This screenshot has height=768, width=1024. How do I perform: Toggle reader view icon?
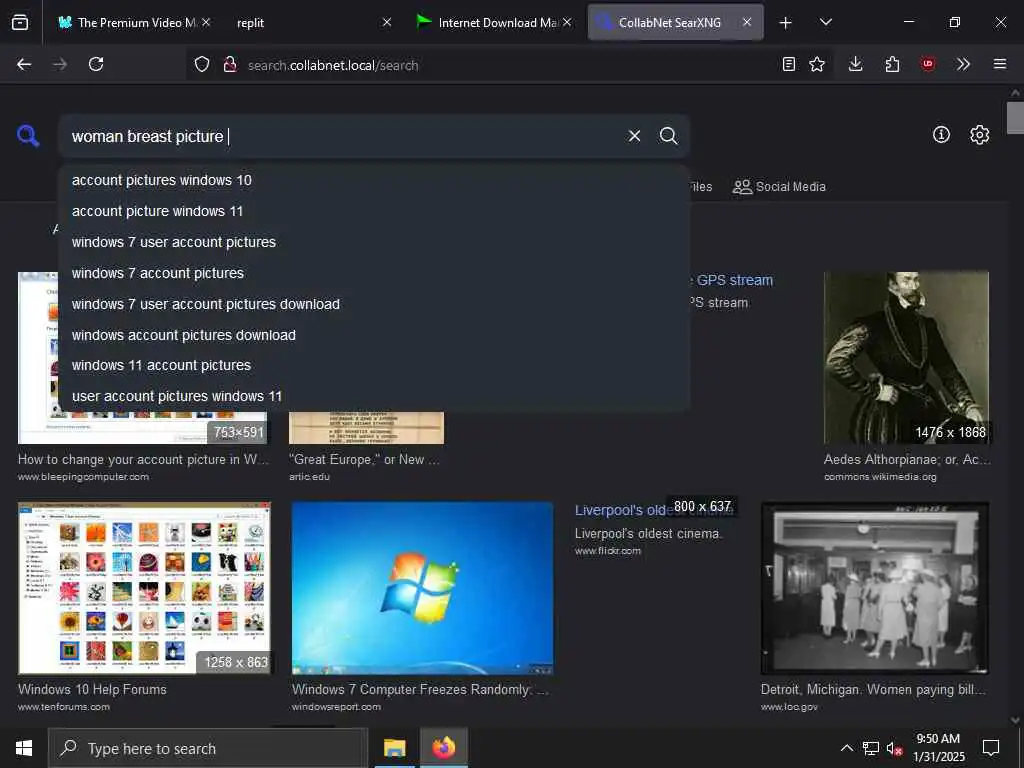789,64
